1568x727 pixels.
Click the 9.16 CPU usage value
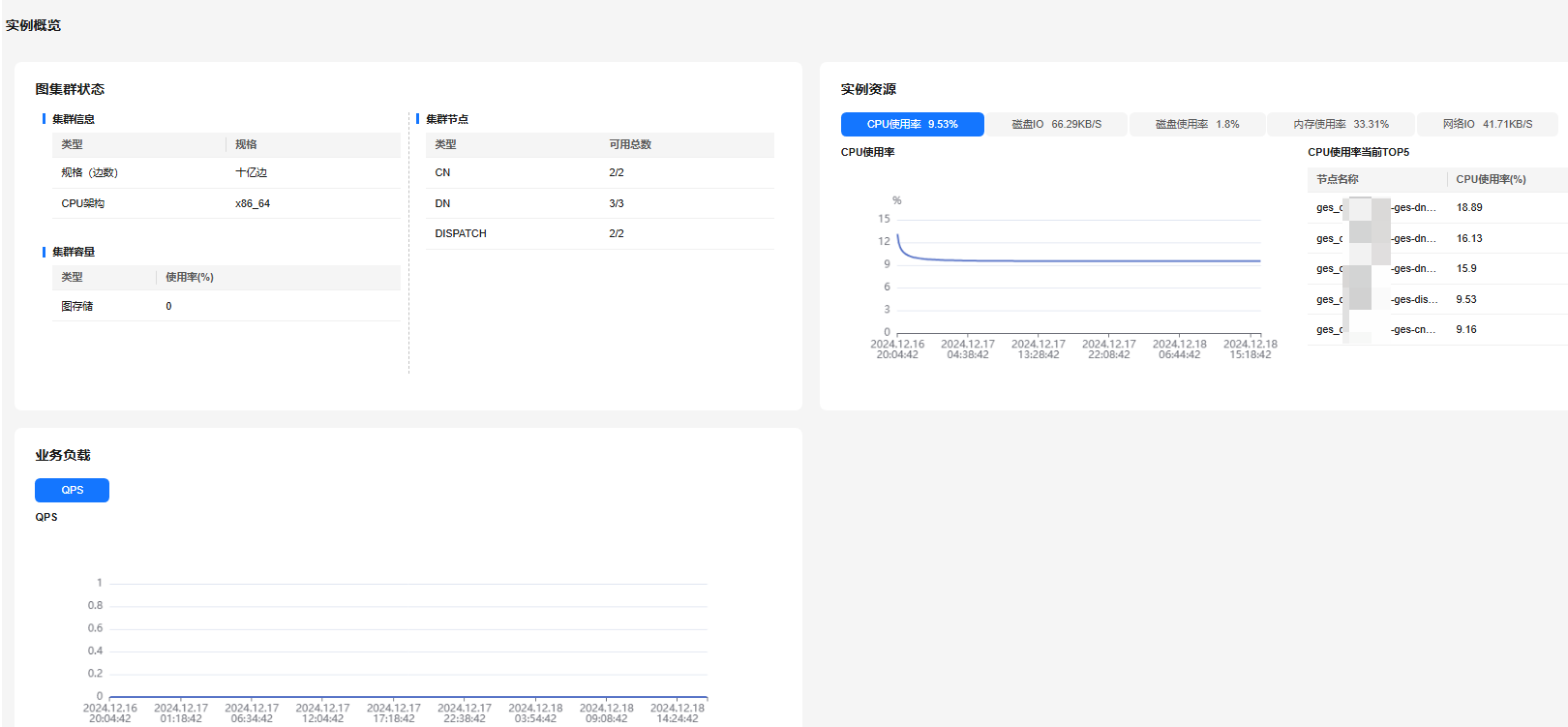(1466, 329)
